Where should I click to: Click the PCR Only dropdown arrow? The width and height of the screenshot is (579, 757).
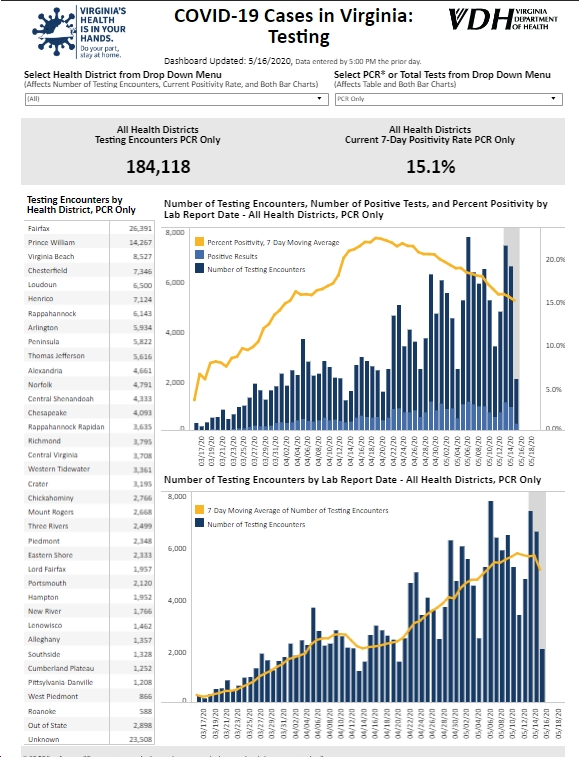pos(553,98)
